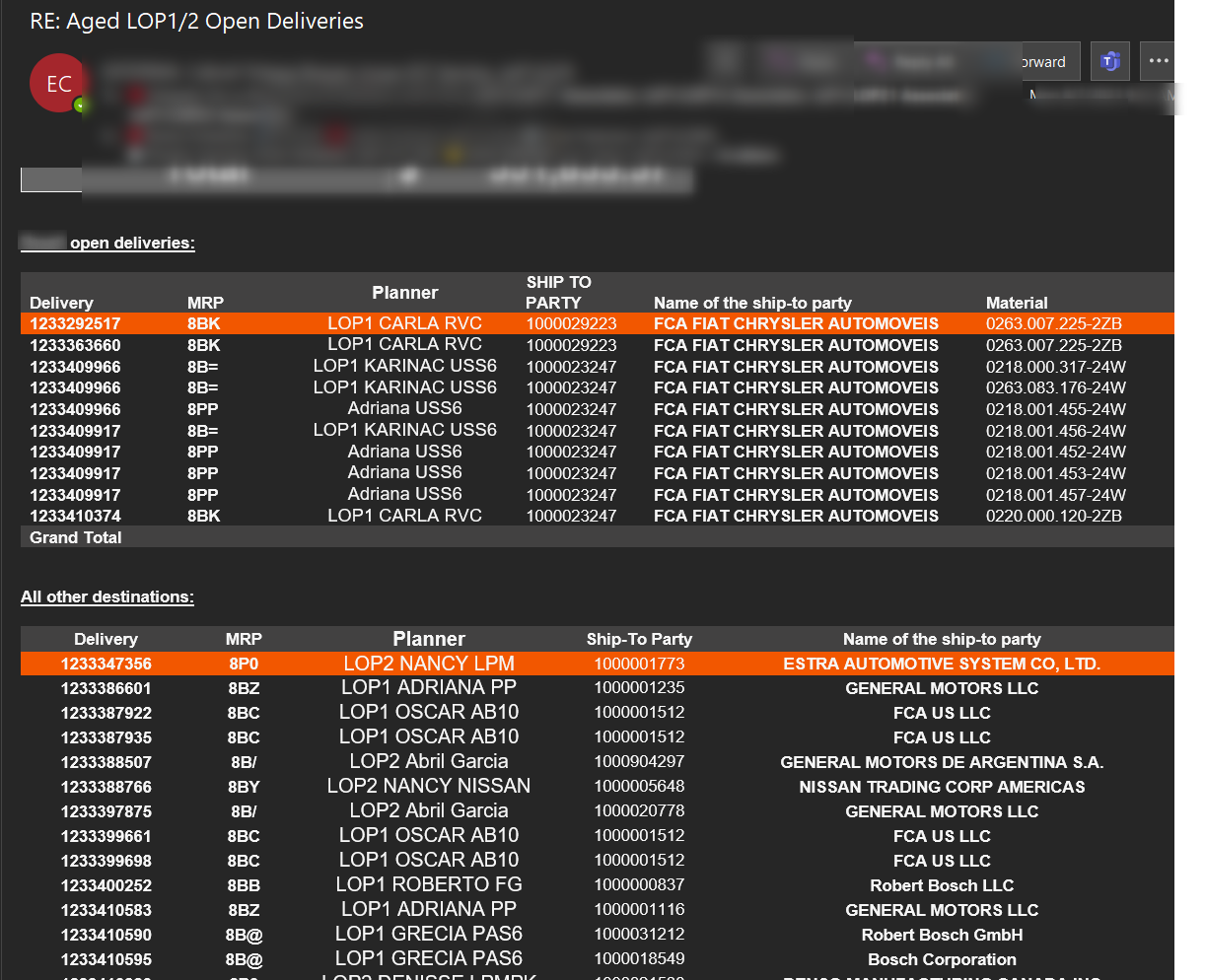
Task: Click material 0263.083.176-24W
Action: (1056, 387)
